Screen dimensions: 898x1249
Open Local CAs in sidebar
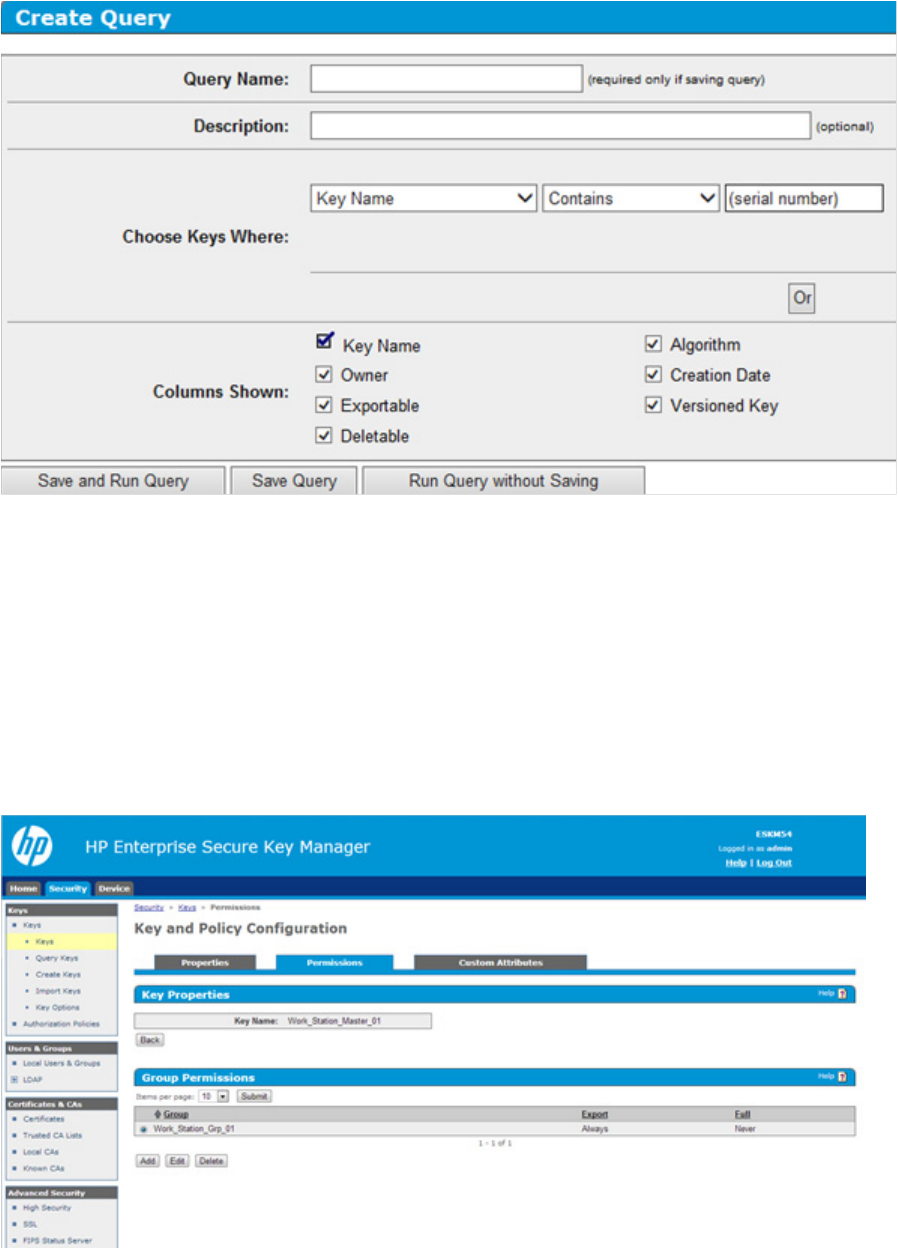tap(39, 1151)
